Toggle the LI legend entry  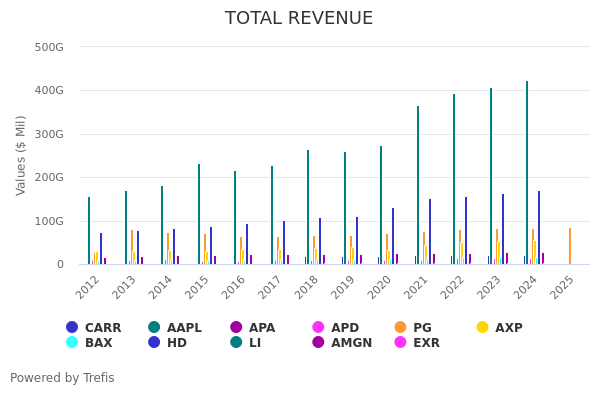pos(236,343)
